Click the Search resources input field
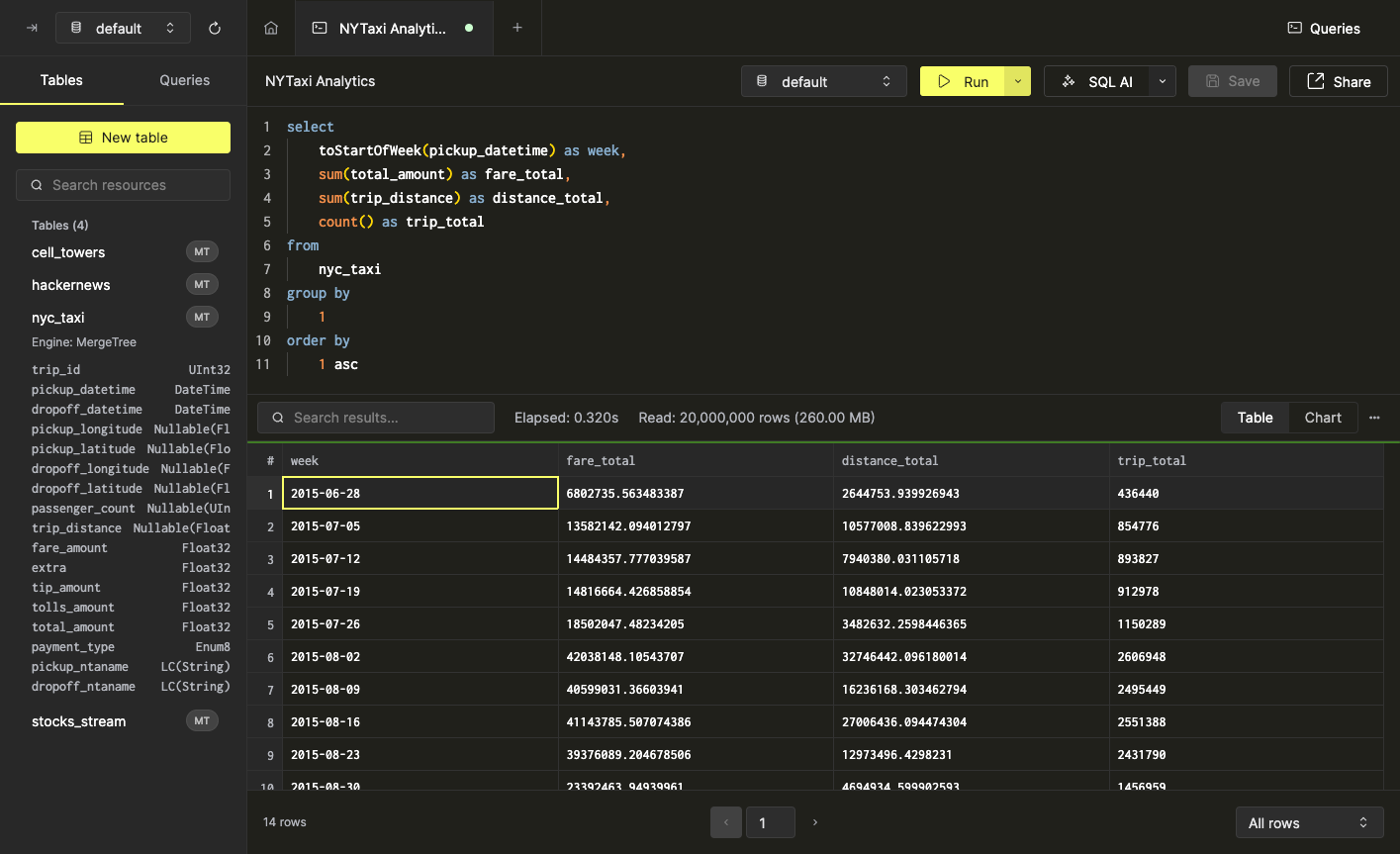The width and height of the screenshot is (1400, 854). 123,185
